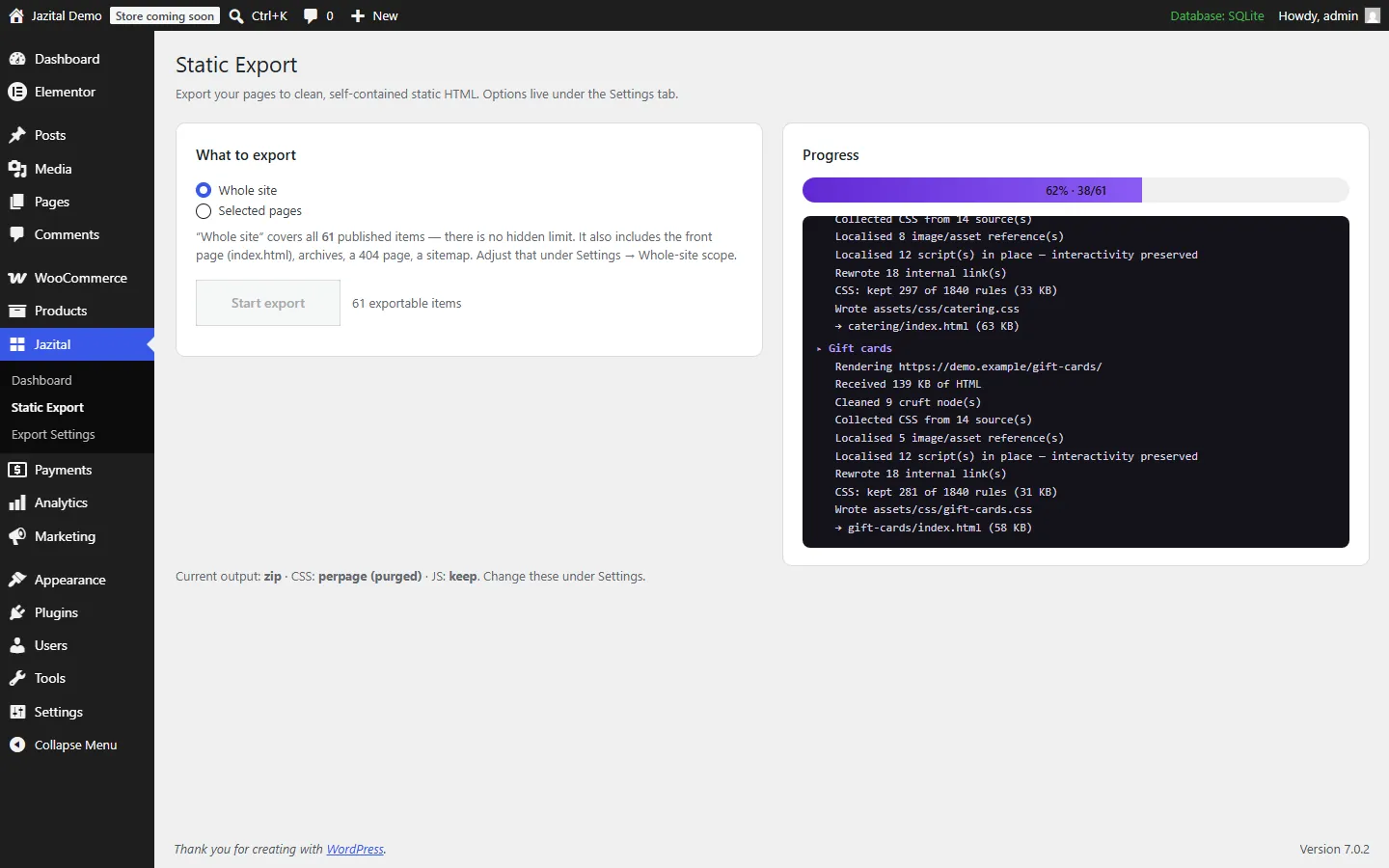The height and width of the screenshot is (868, 1389).
Task: Click the log line "→ gift-cards/index.html (58 KB)"
Action: tap(934, 528)
